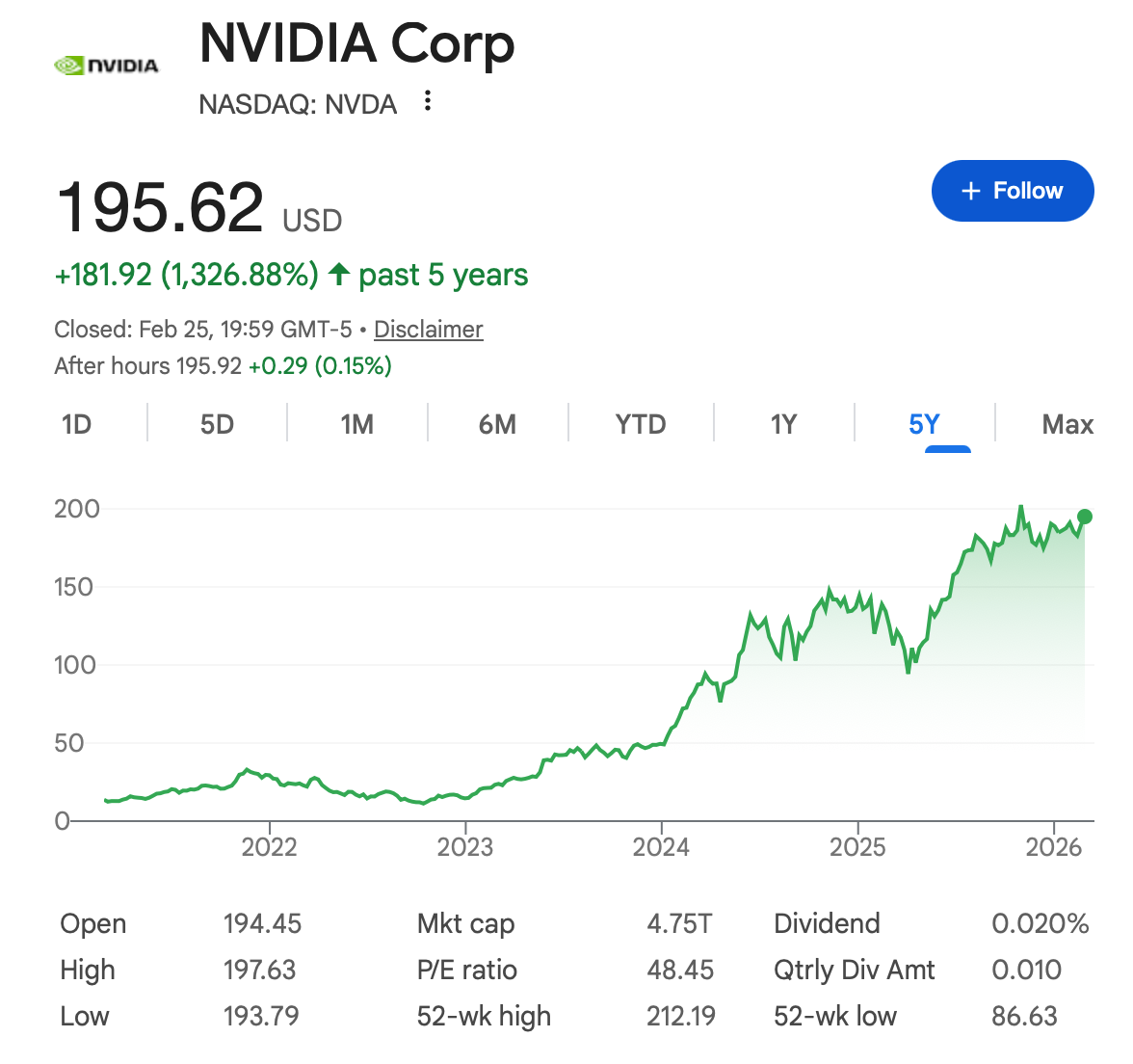The height and width of the screenshot is (1064, 1133).
Task: Switch to the 1D time range tab
Action: point(76,425)
